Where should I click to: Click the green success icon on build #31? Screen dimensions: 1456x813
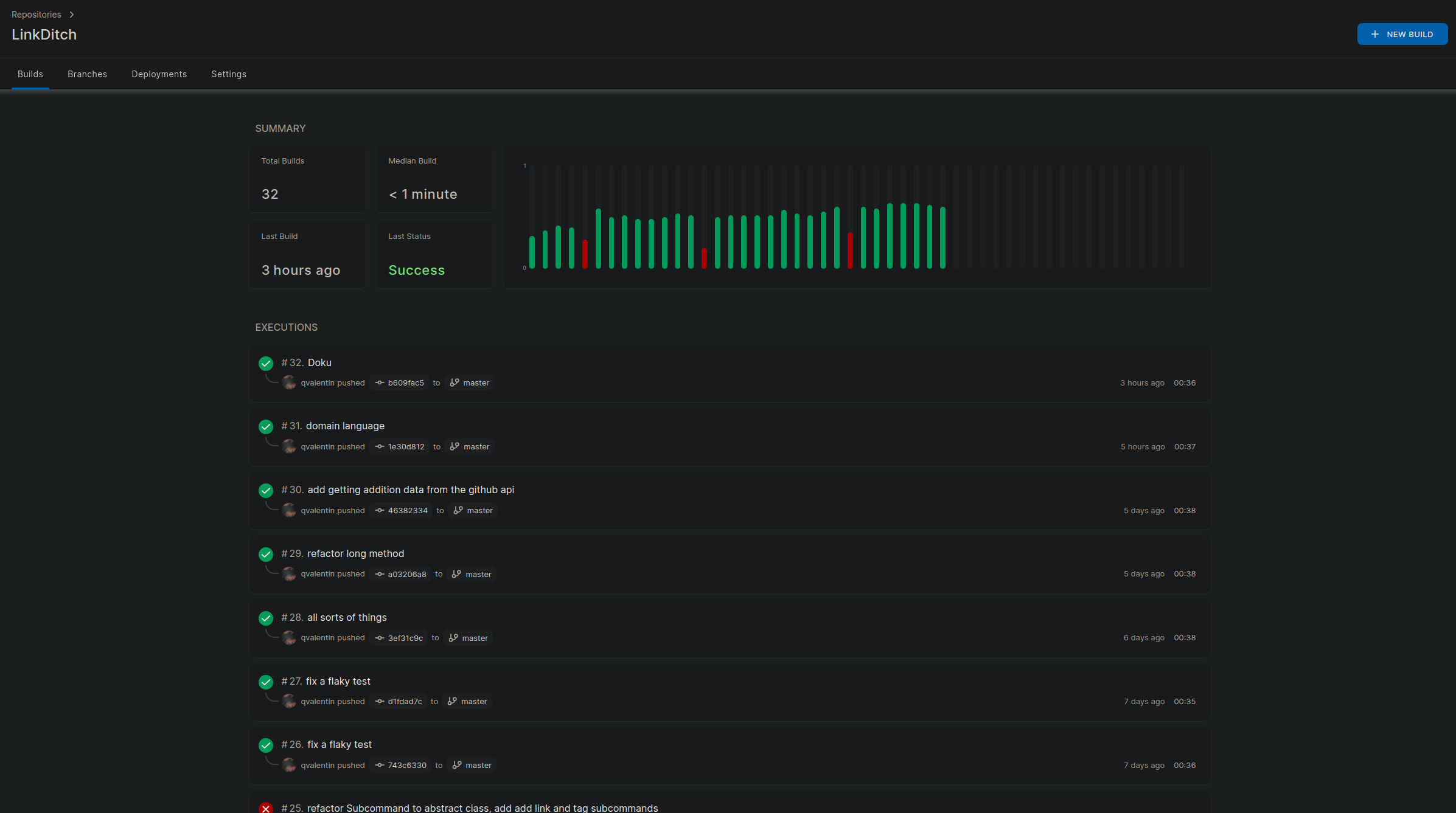click(x=265, y=426)
